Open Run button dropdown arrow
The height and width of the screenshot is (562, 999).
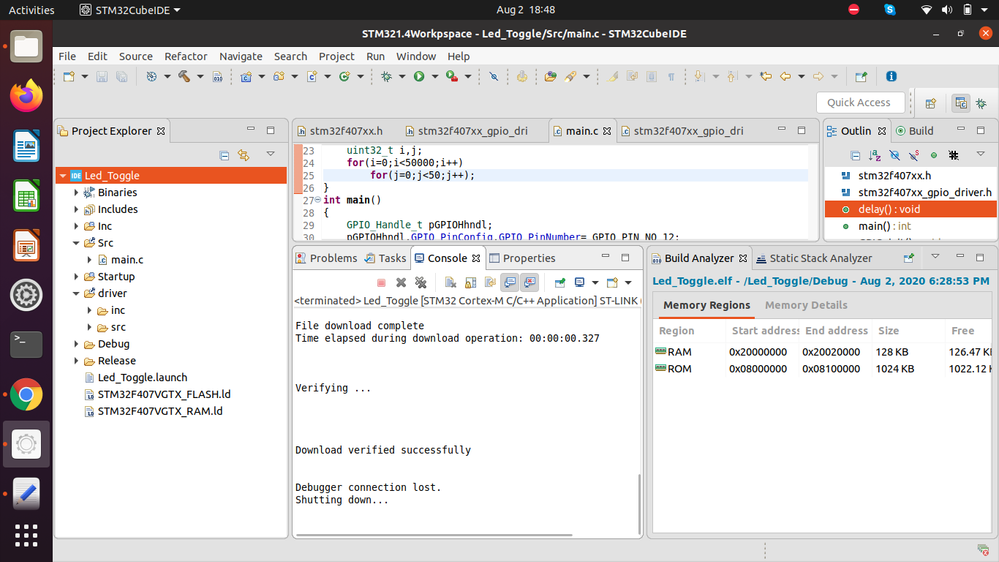click(x=435, y=76)
